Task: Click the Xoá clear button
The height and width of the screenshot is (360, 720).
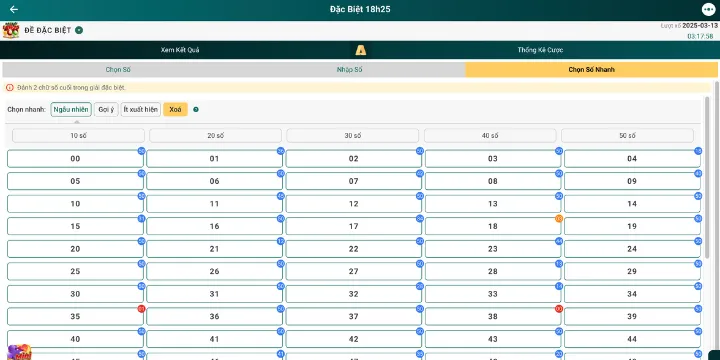Action: [x=175, y=110]
